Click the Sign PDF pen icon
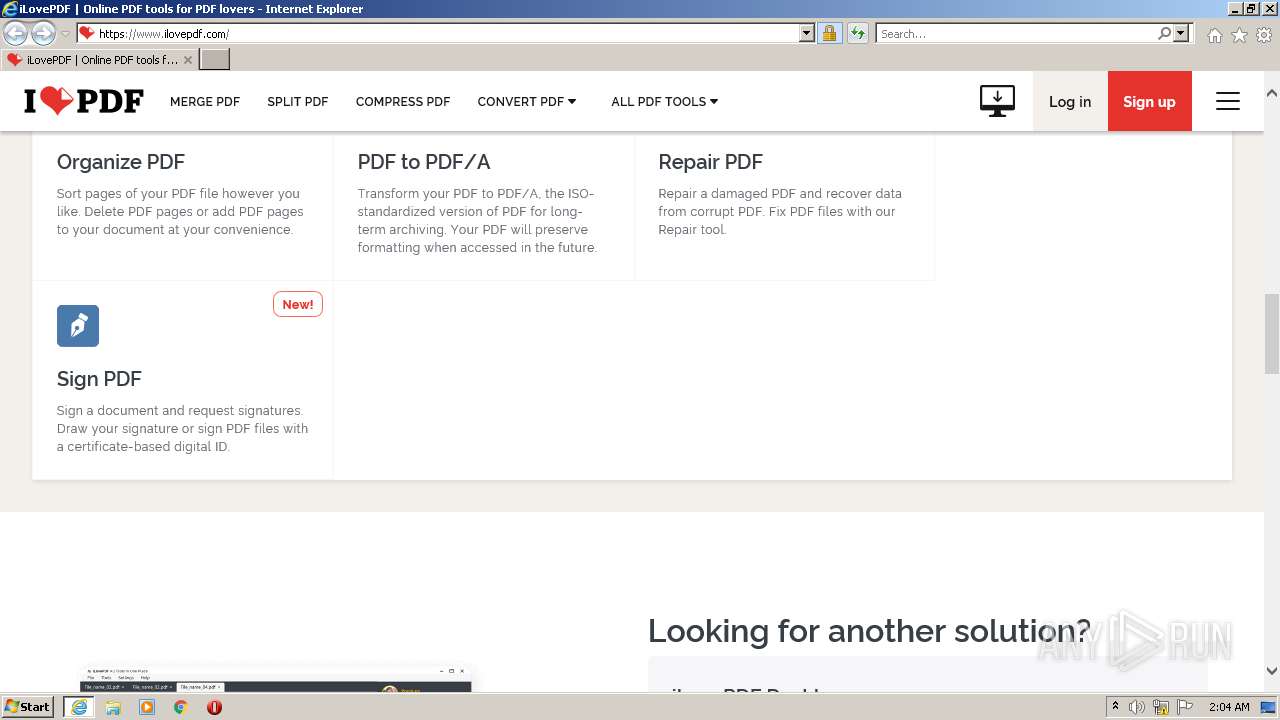Viewport: 1280px width, 720px height. click(x=78, y=326)
